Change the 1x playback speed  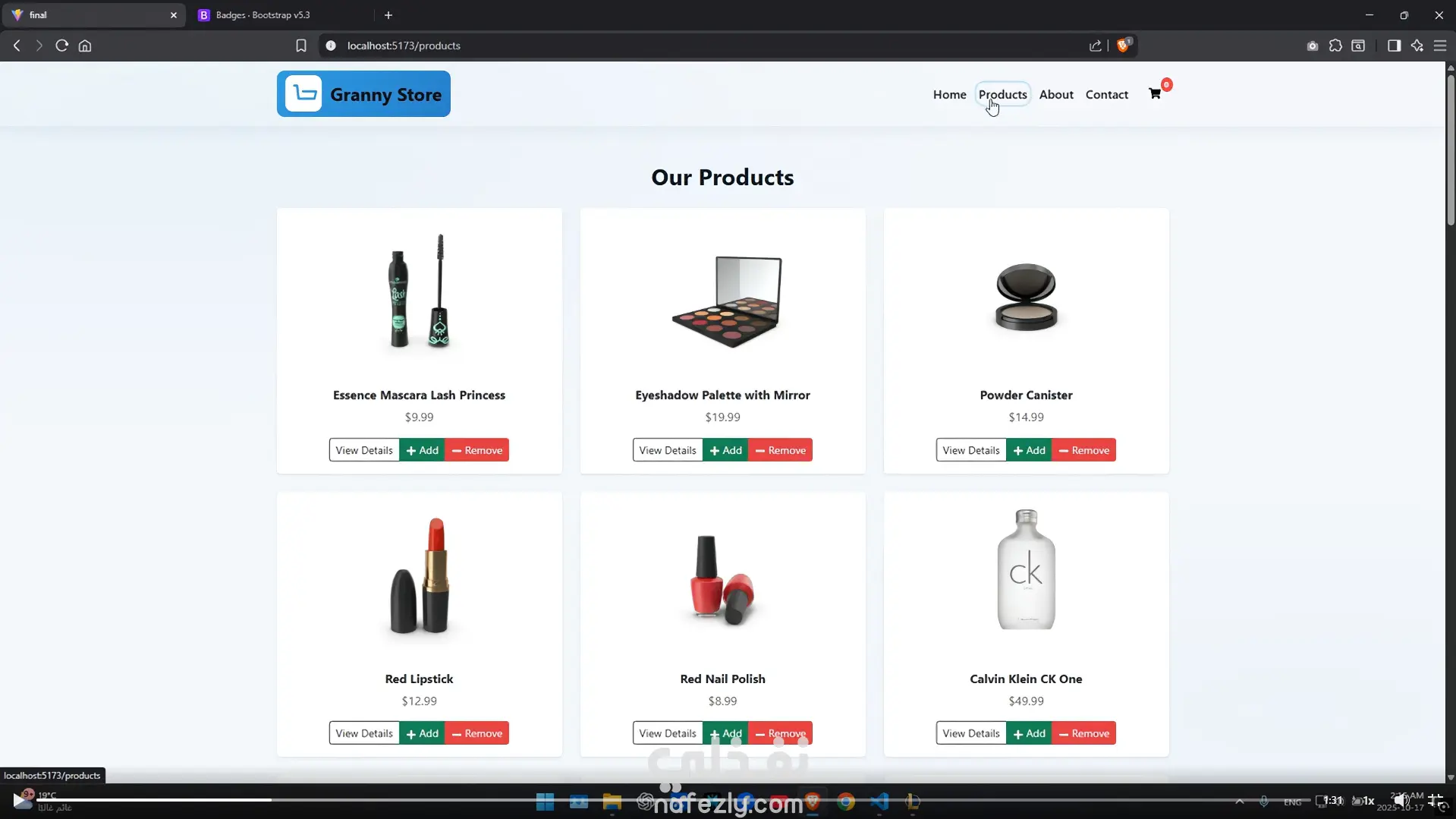point(1368,800)
